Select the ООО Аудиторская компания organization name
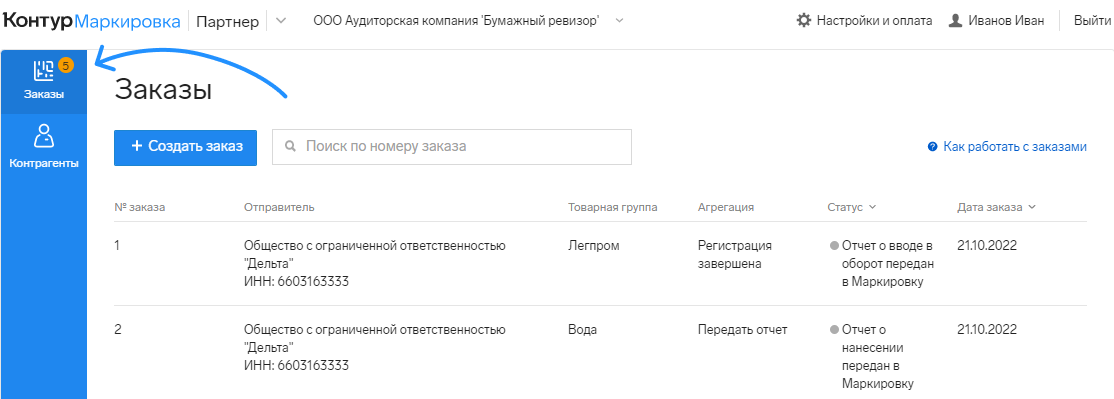 click(x=456, y=21)
